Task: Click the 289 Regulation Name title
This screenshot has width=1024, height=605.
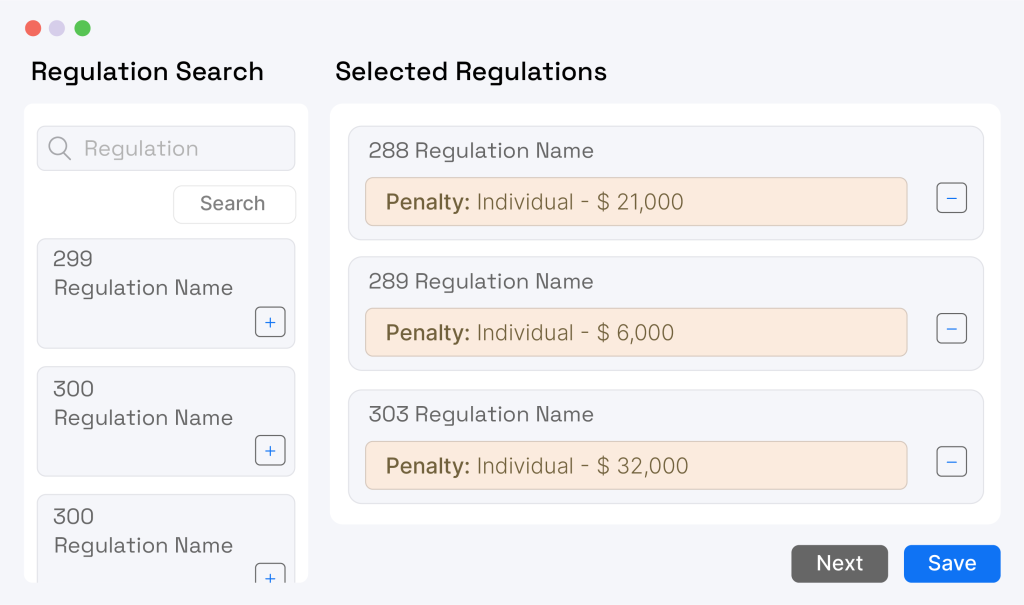Action: click(x=481, y=282)
